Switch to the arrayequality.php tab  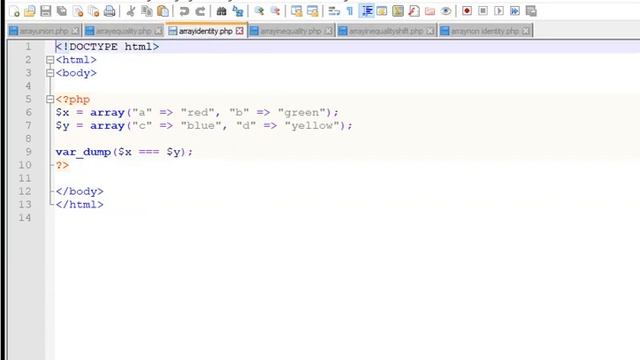click(x=124, y=31)
